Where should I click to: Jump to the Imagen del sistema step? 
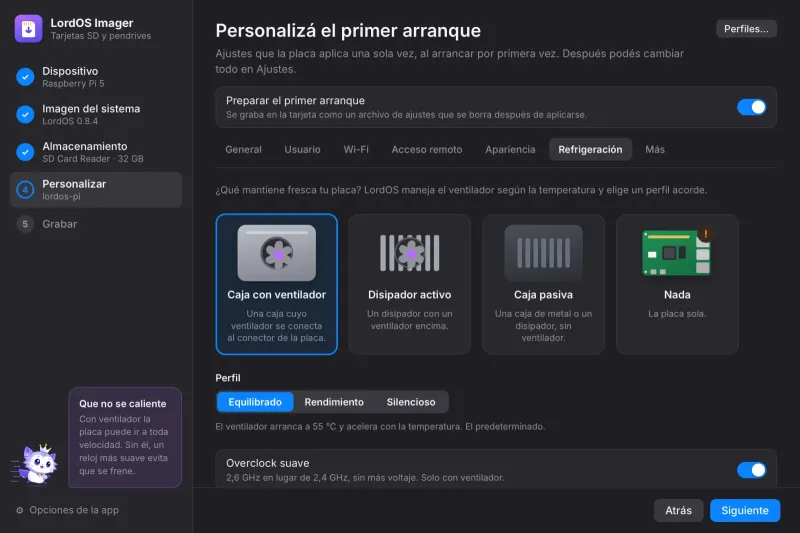96,114
